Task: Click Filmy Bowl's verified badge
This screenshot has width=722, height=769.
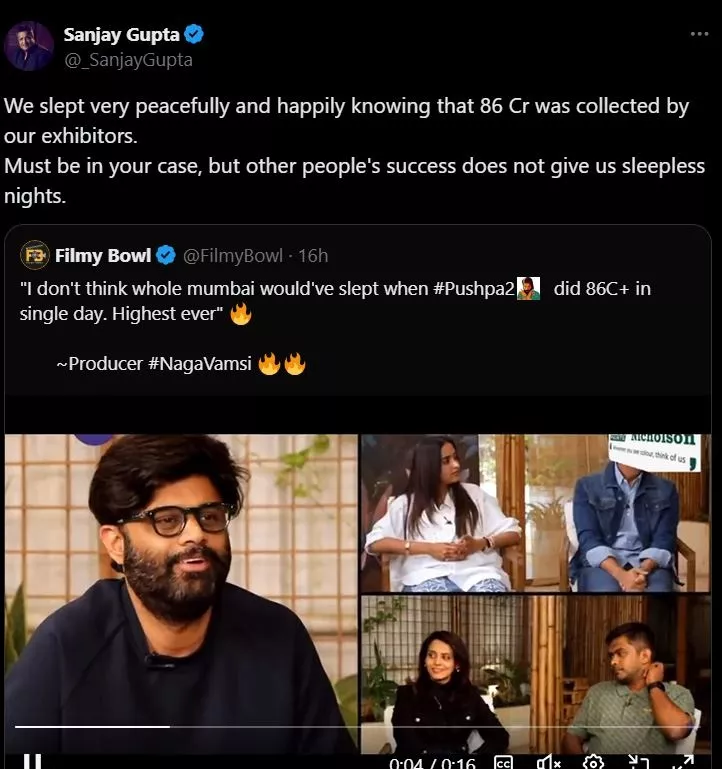Action: click(166, 256)
